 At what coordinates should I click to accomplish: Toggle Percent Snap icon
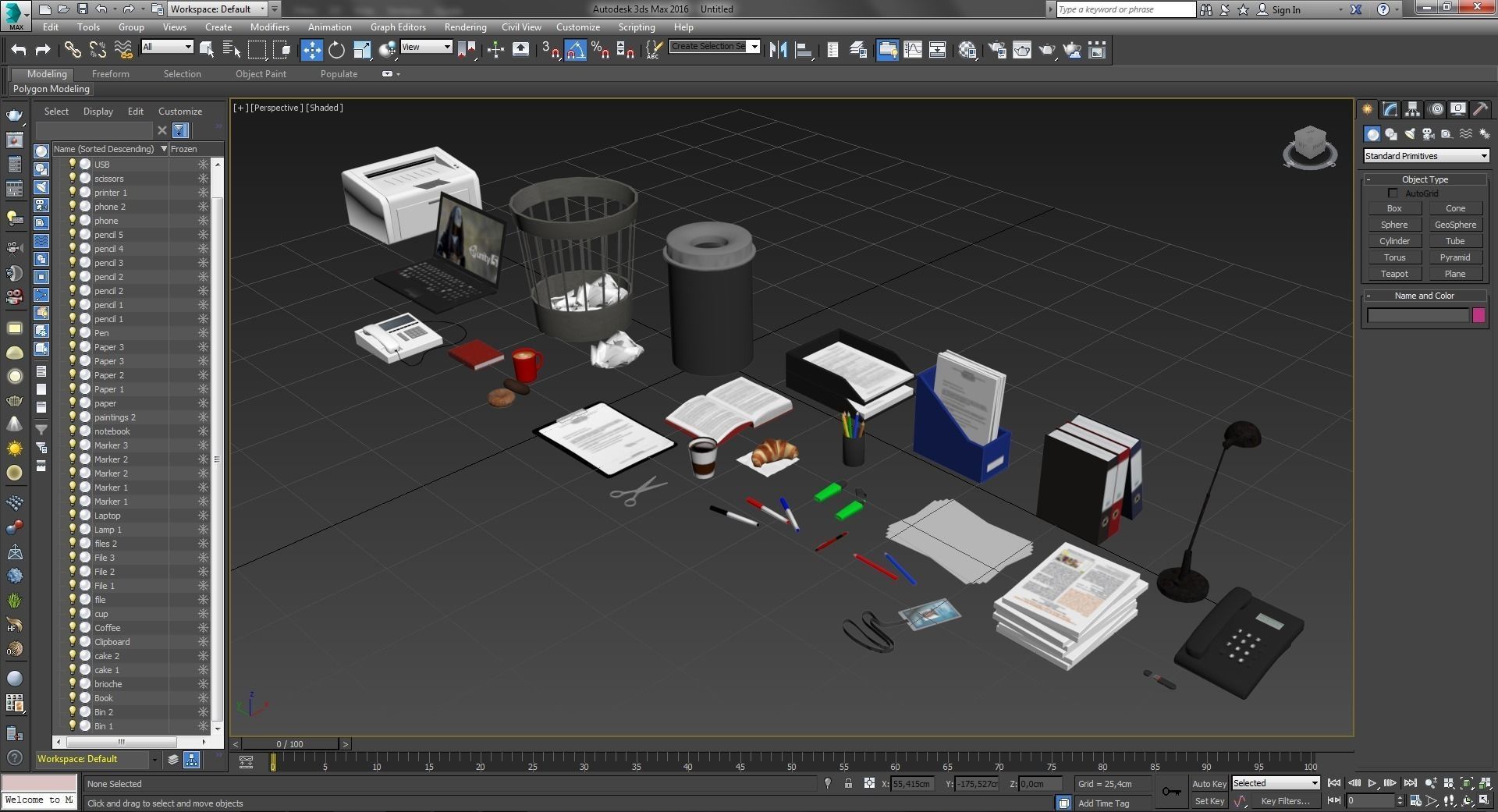(x=600, y=50)
